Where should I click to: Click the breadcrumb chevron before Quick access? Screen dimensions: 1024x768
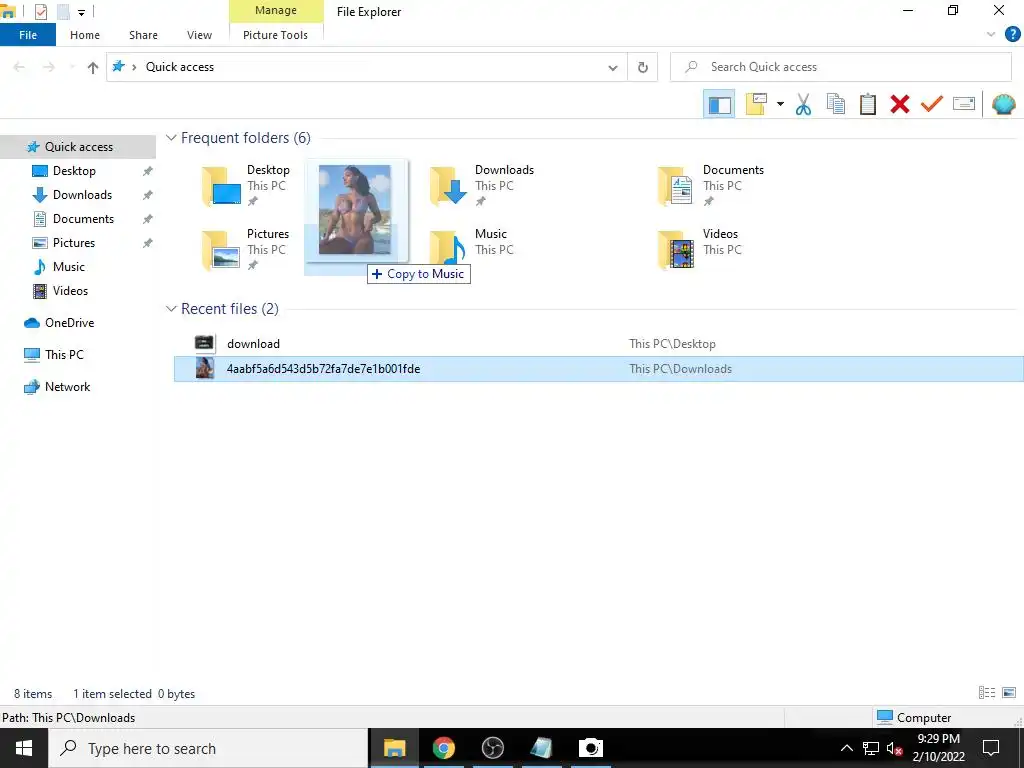point(134,67)
